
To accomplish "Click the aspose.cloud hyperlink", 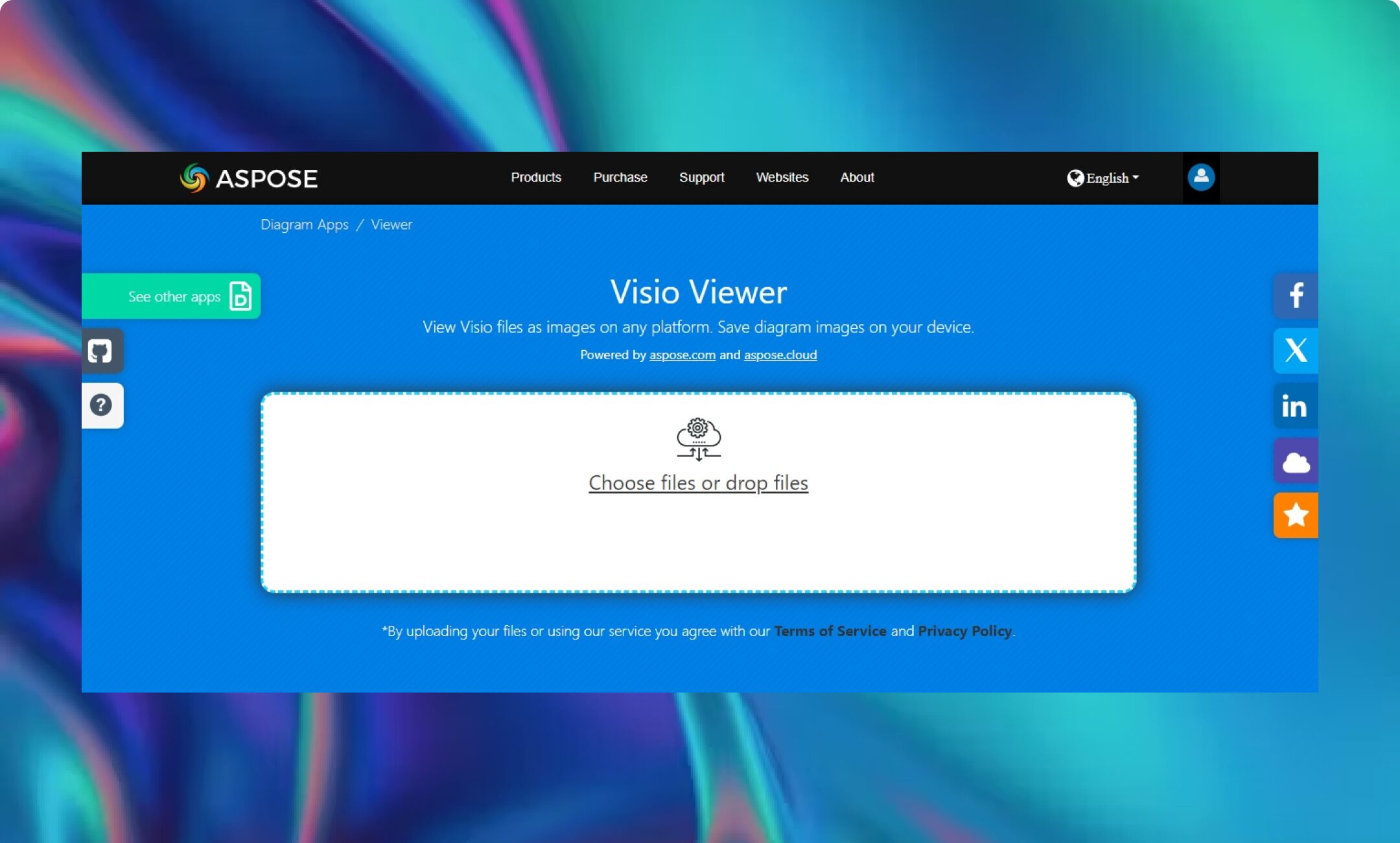I will tap(780, 355).
